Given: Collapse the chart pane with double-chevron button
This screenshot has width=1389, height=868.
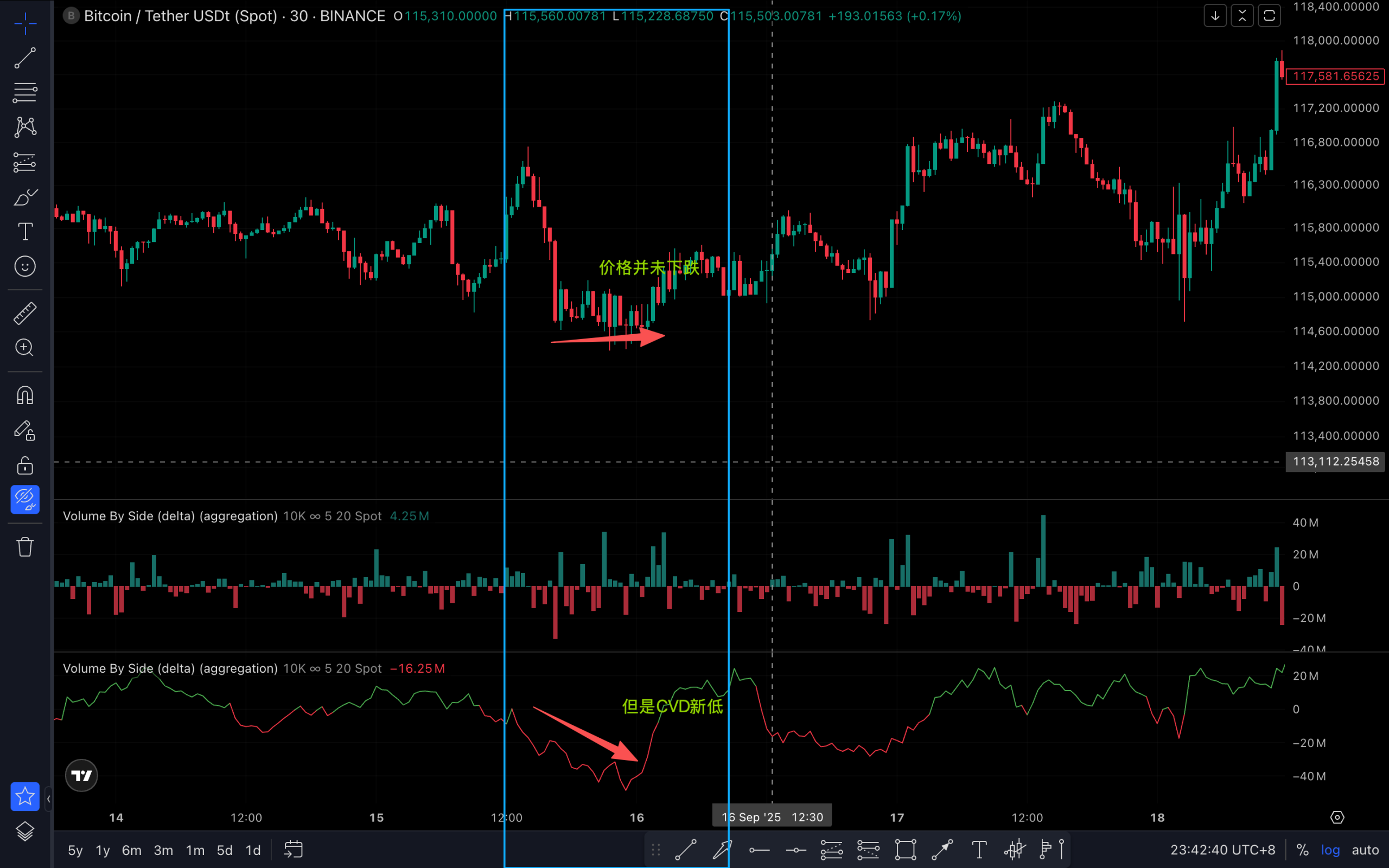Looking at the screenshot, I should [1242, 16].
